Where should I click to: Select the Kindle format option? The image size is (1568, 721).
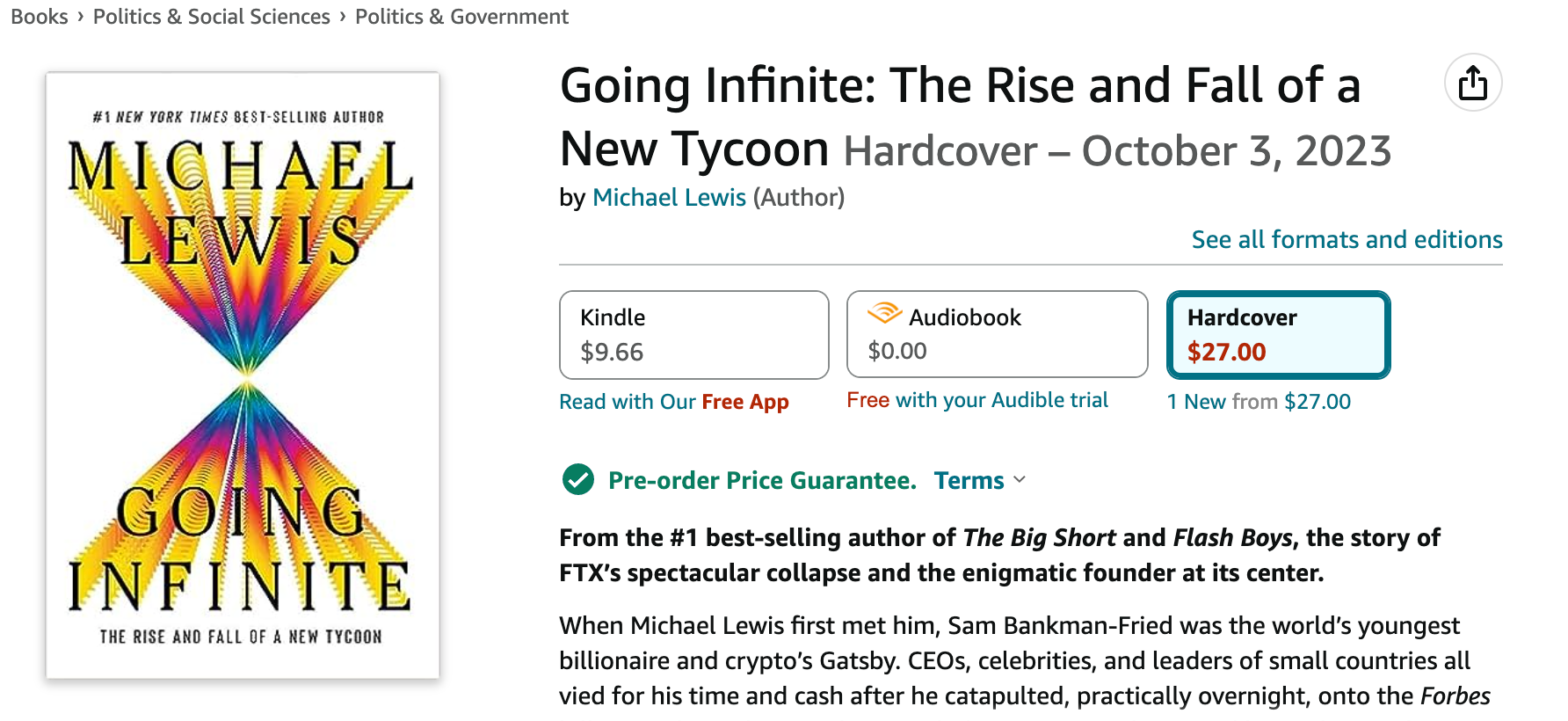click(693, 335)
